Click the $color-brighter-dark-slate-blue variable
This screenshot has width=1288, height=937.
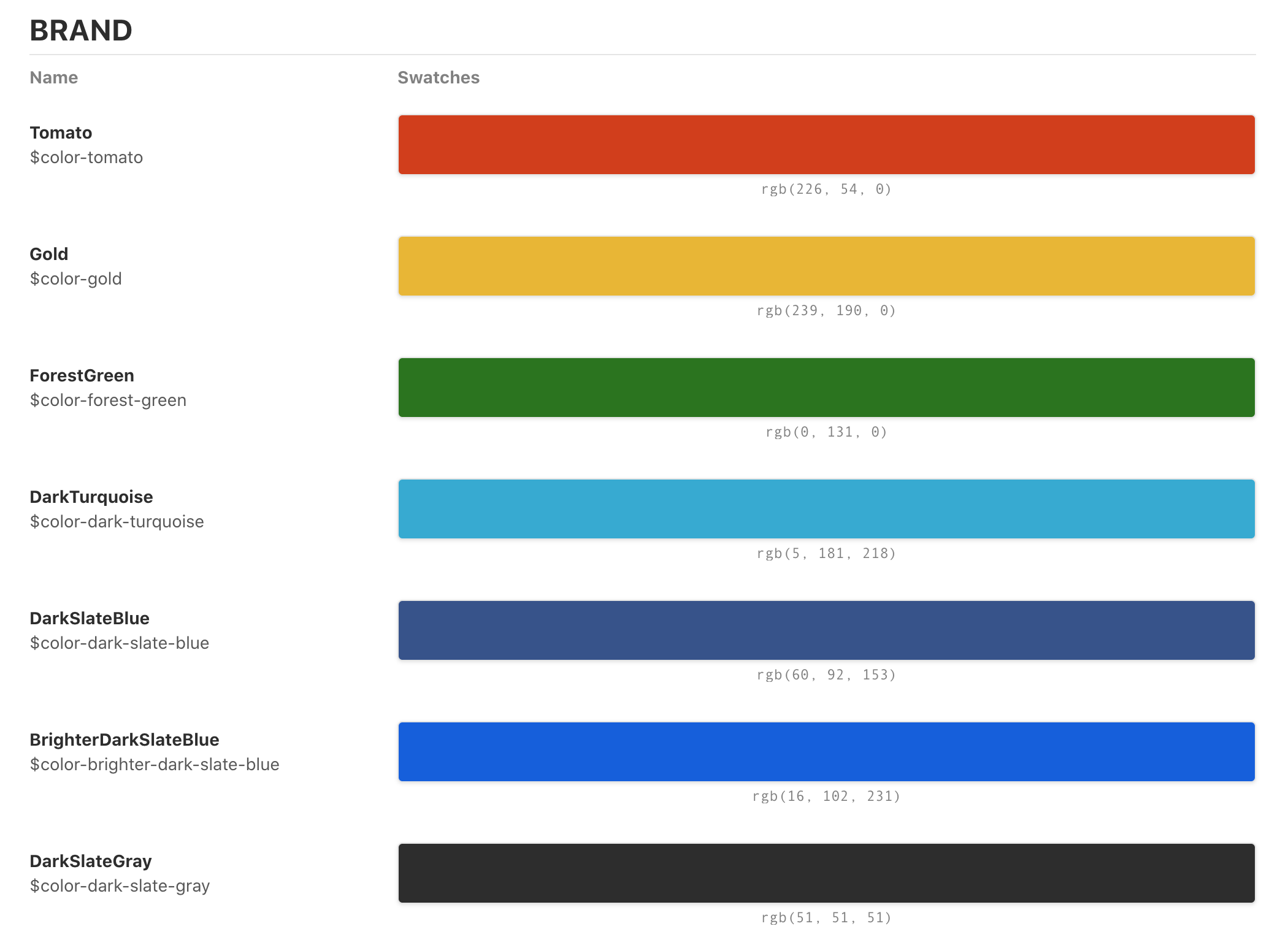(155, 765)
